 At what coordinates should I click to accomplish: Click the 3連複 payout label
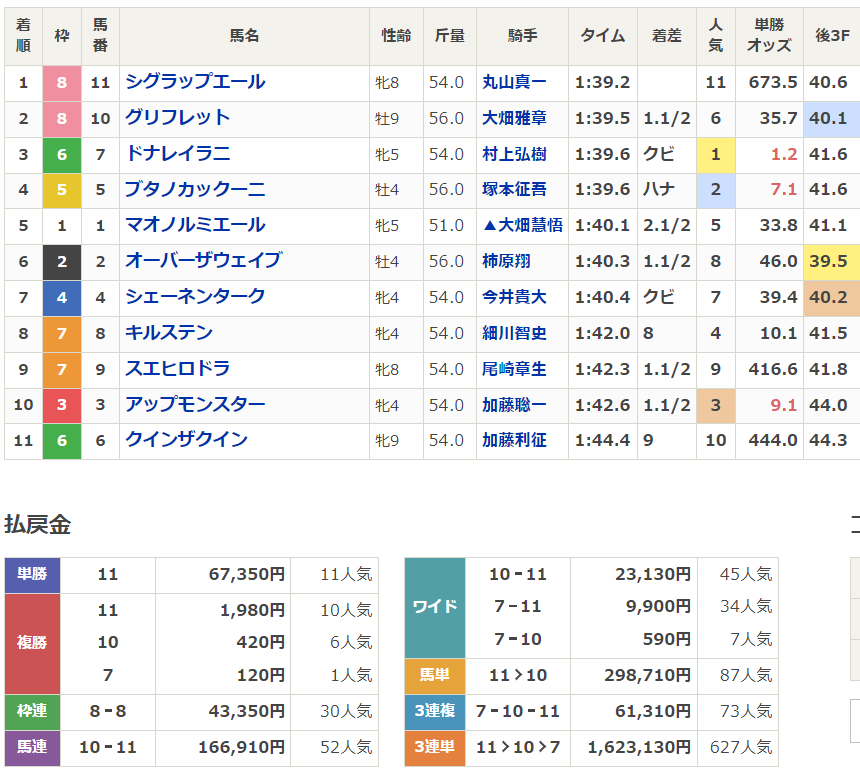(x=435, y=711)
